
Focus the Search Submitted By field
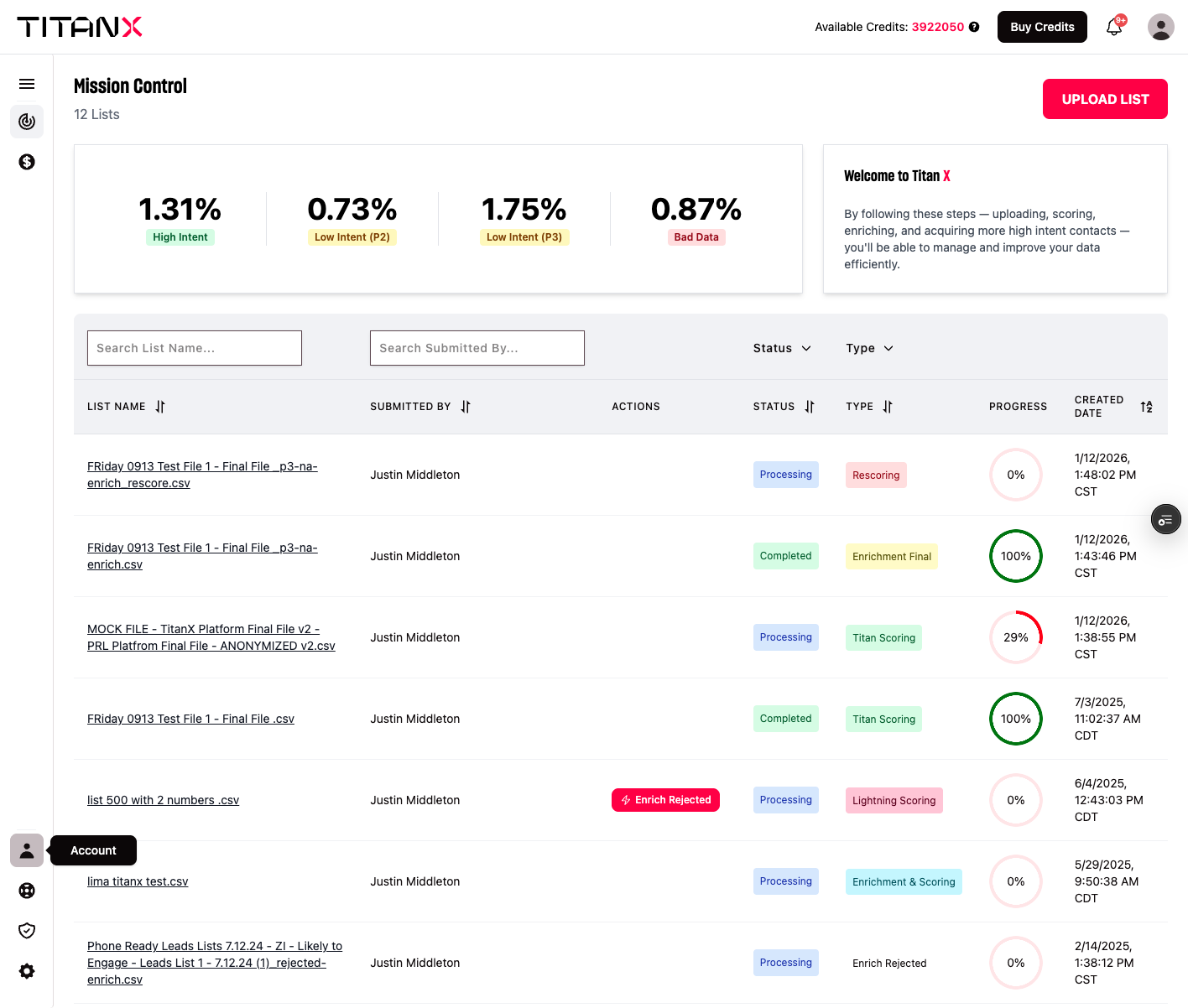click(477, 348)
